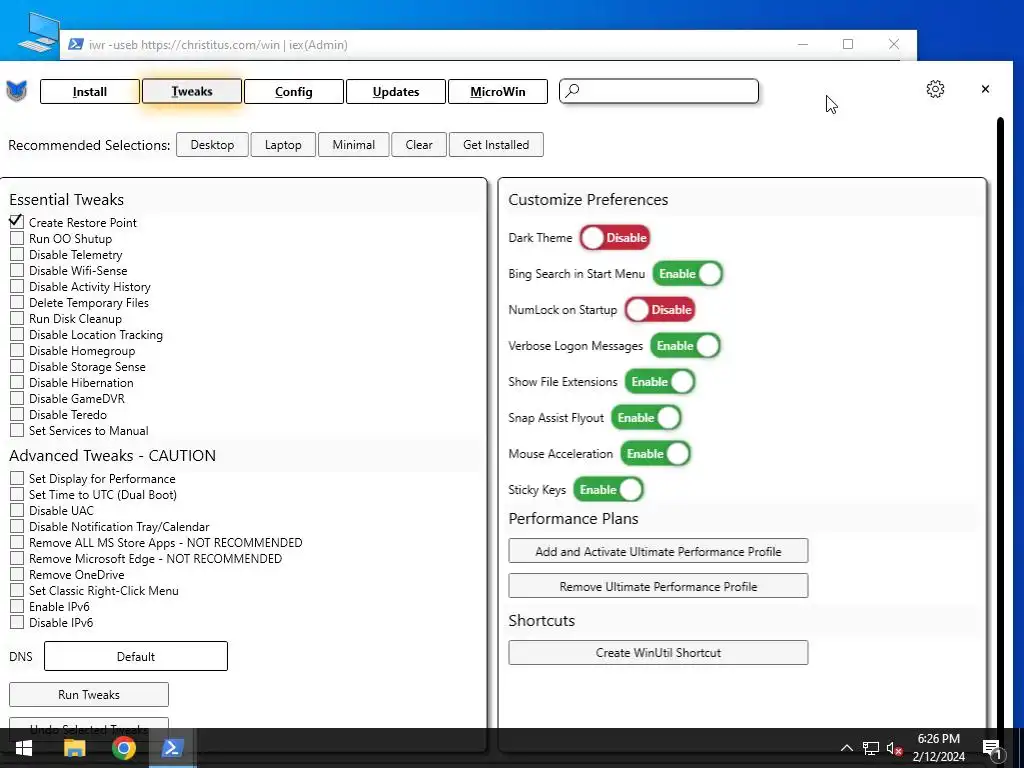Screen dimensions: 1024x768
Task: Select the Tweaks tab
Action: coord(191,91)
